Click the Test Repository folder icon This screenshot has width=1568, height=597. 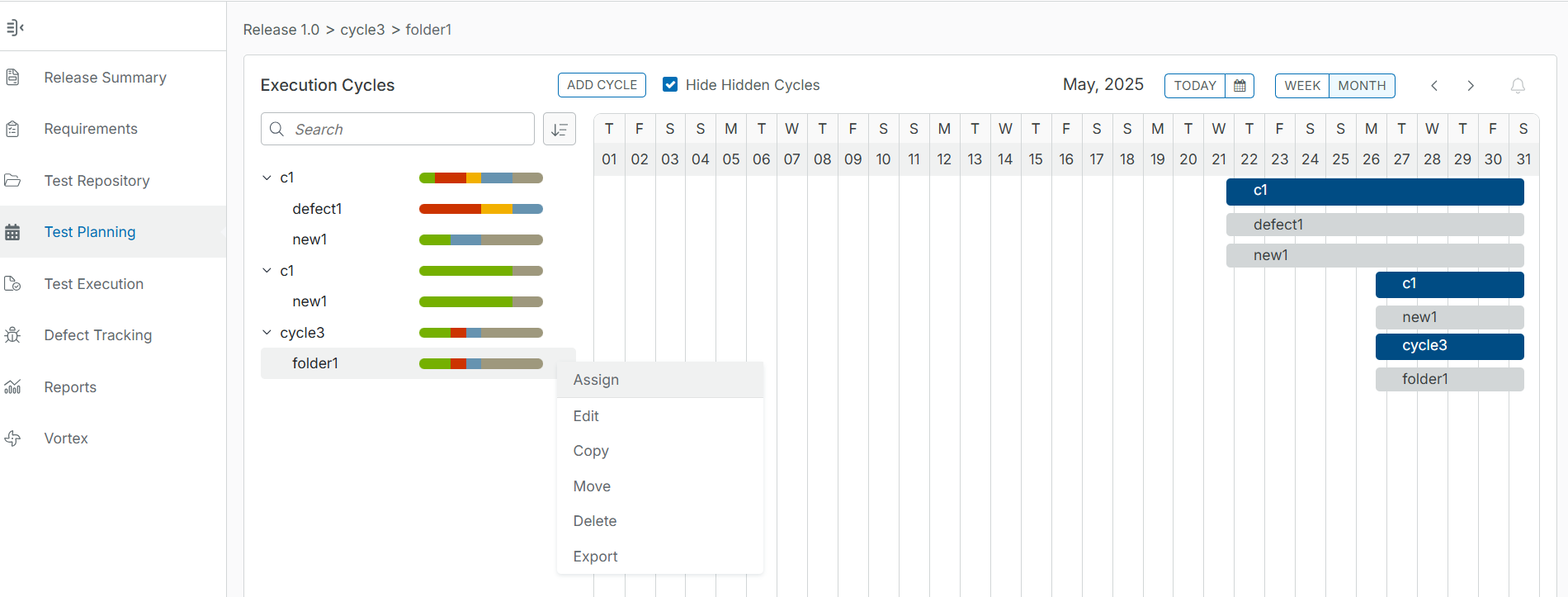(x=13, y=180)
